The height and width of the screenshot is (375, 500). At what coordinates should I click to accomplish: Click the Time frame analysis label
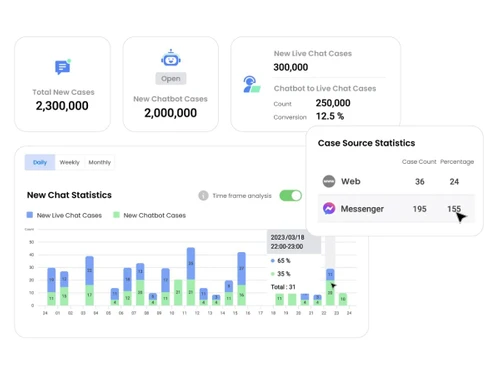[242, 196]
